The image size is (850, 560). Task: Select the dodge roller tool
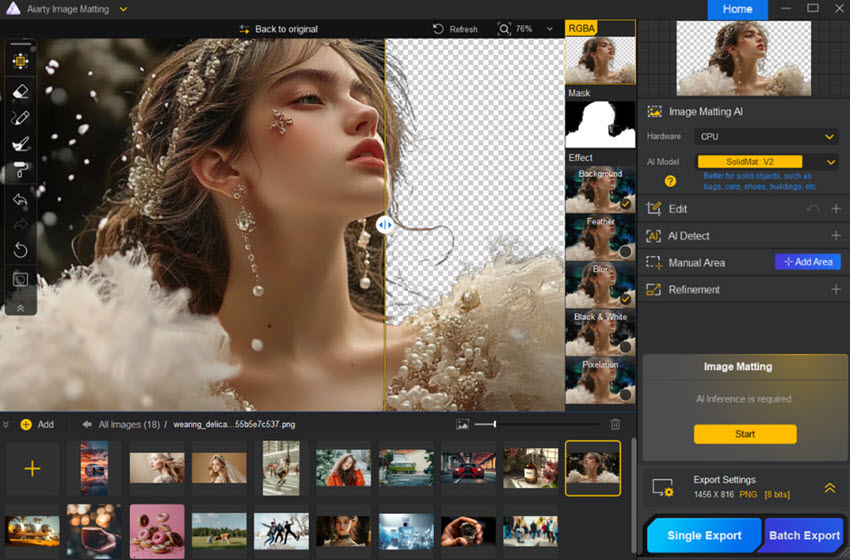point(20,171)
